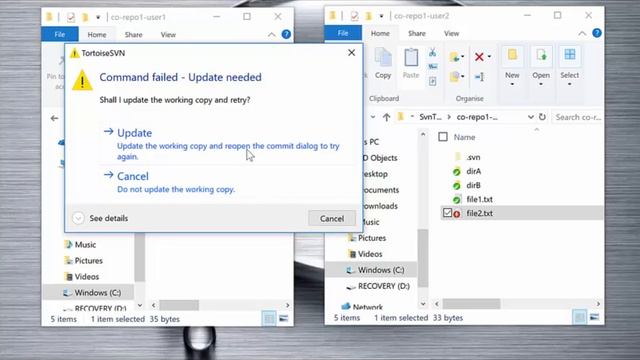Click Properties icon in user1 title bar
Image resolution: width=640 pixels, height=360 pixels.
click(71, 17)
